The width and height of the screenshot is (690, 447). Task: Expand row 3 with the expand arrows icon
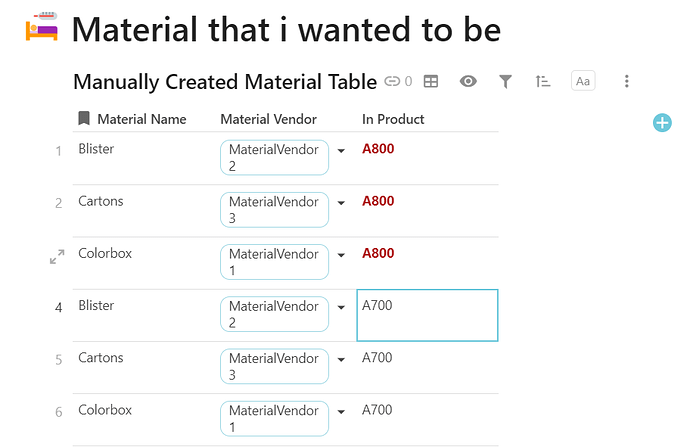(x=57, y=258)
